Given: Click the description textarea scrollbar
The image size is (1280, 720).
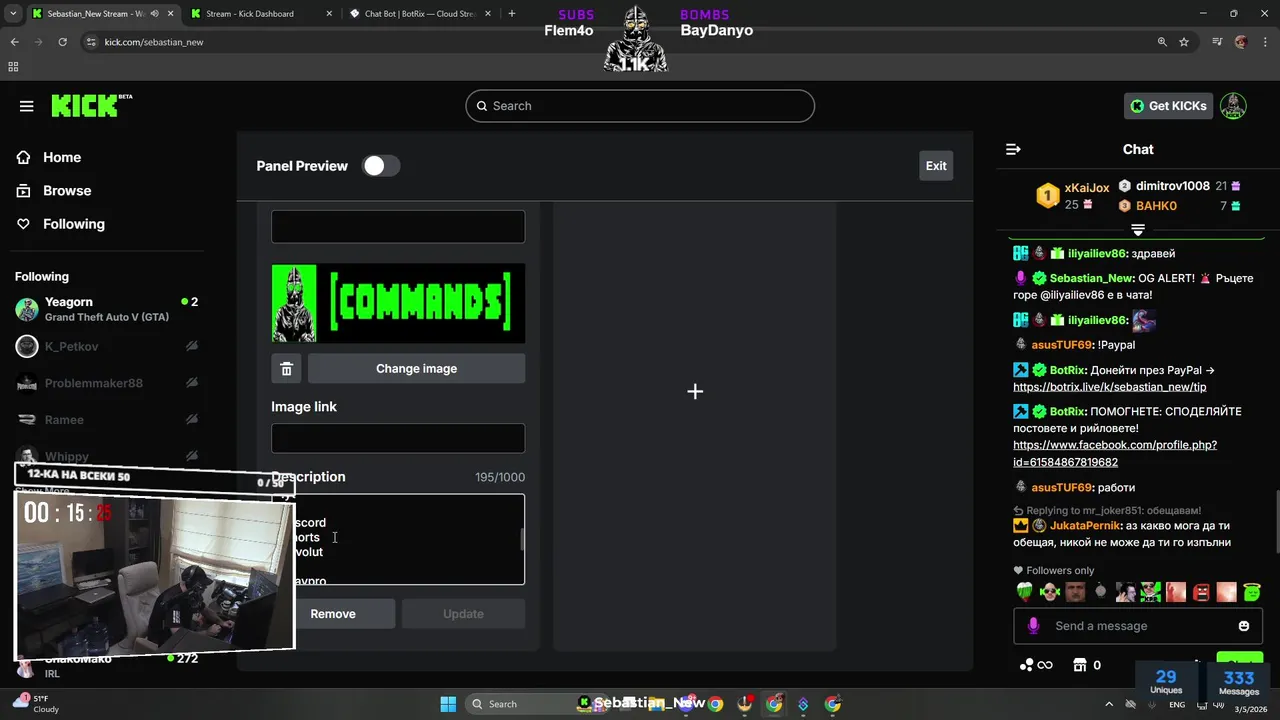Looking at the screenshot, I should (521, 540).
